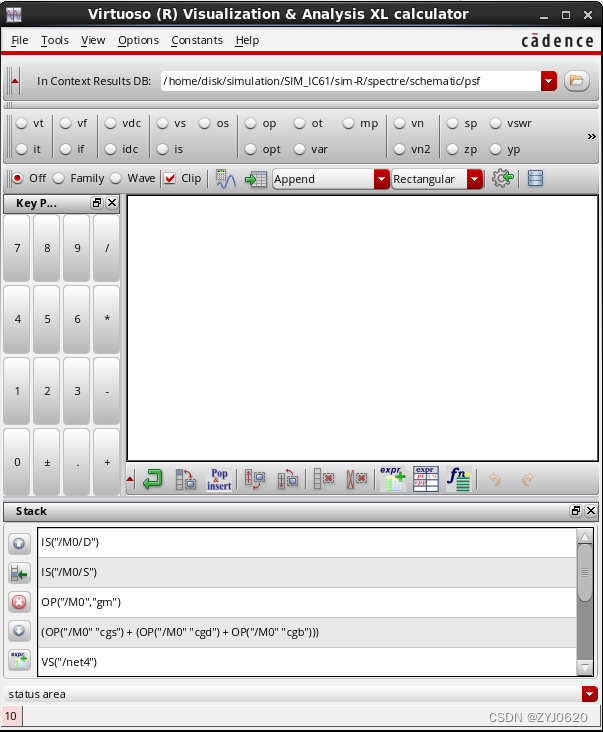Click keypad button 7

click(17, 248)
